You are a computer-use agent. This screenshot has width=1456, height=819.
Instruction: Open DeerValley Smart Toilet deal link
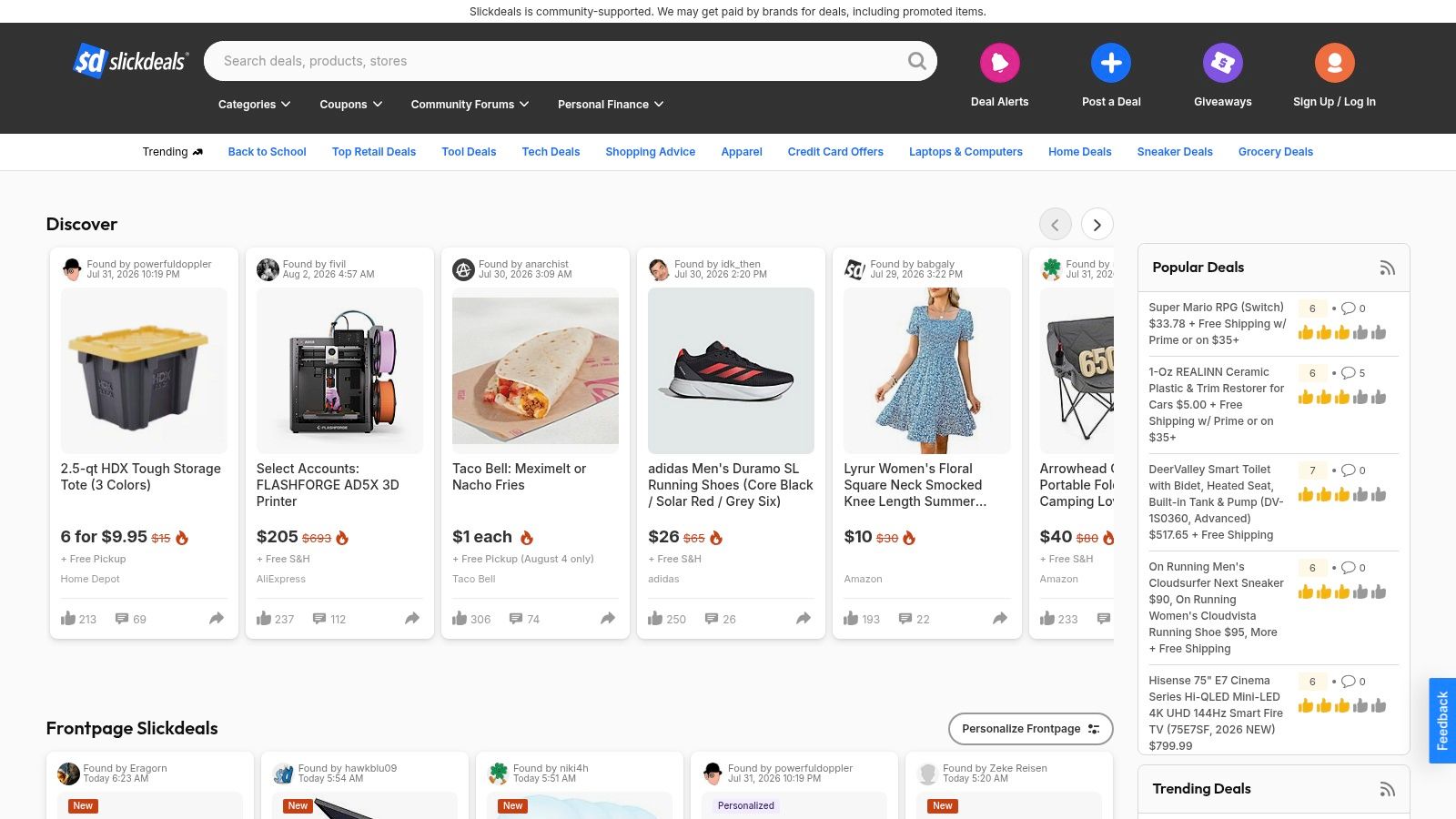tap(1217, 502)
